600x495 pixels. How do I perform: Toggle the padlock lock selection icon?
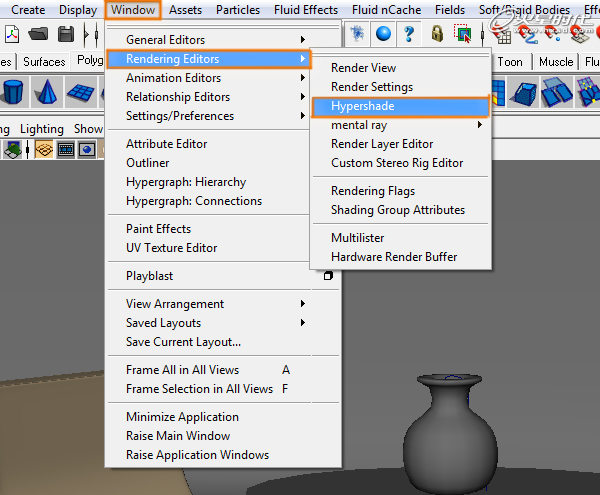pos(437,34)
